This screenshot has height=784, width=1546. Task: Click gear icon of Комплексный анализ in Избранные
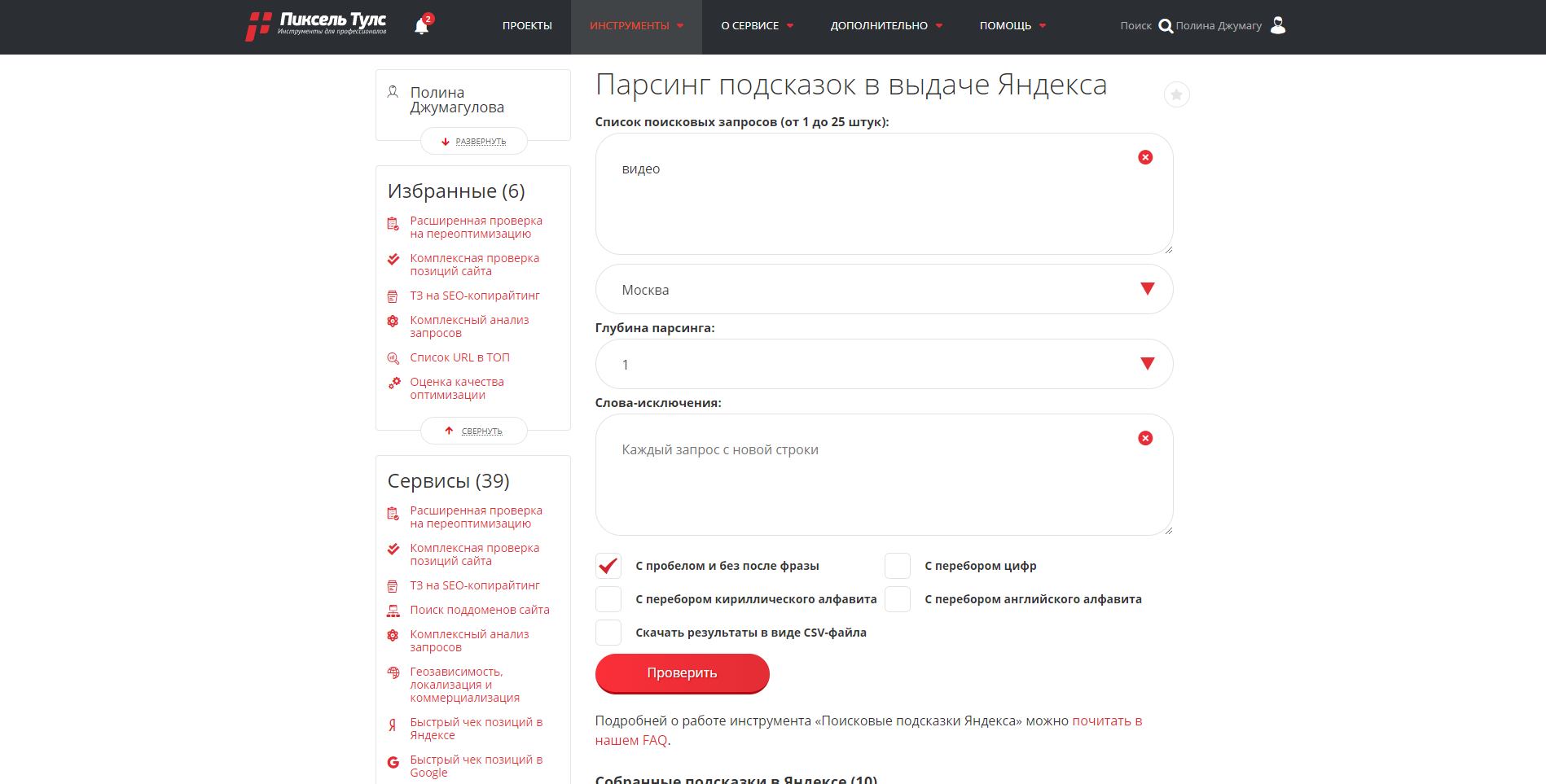click(393, 321)
